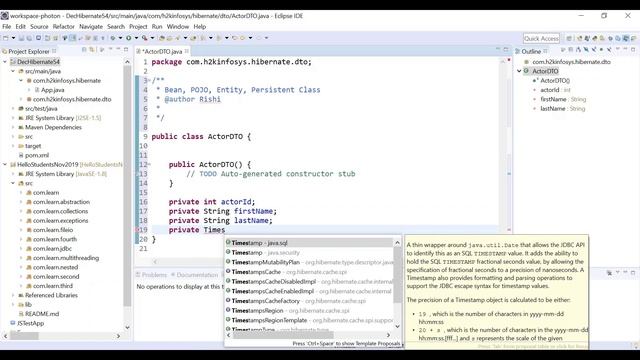
Task: Click the Save toolbar icon
Action: pyautogui.click(x=21, y=38)
